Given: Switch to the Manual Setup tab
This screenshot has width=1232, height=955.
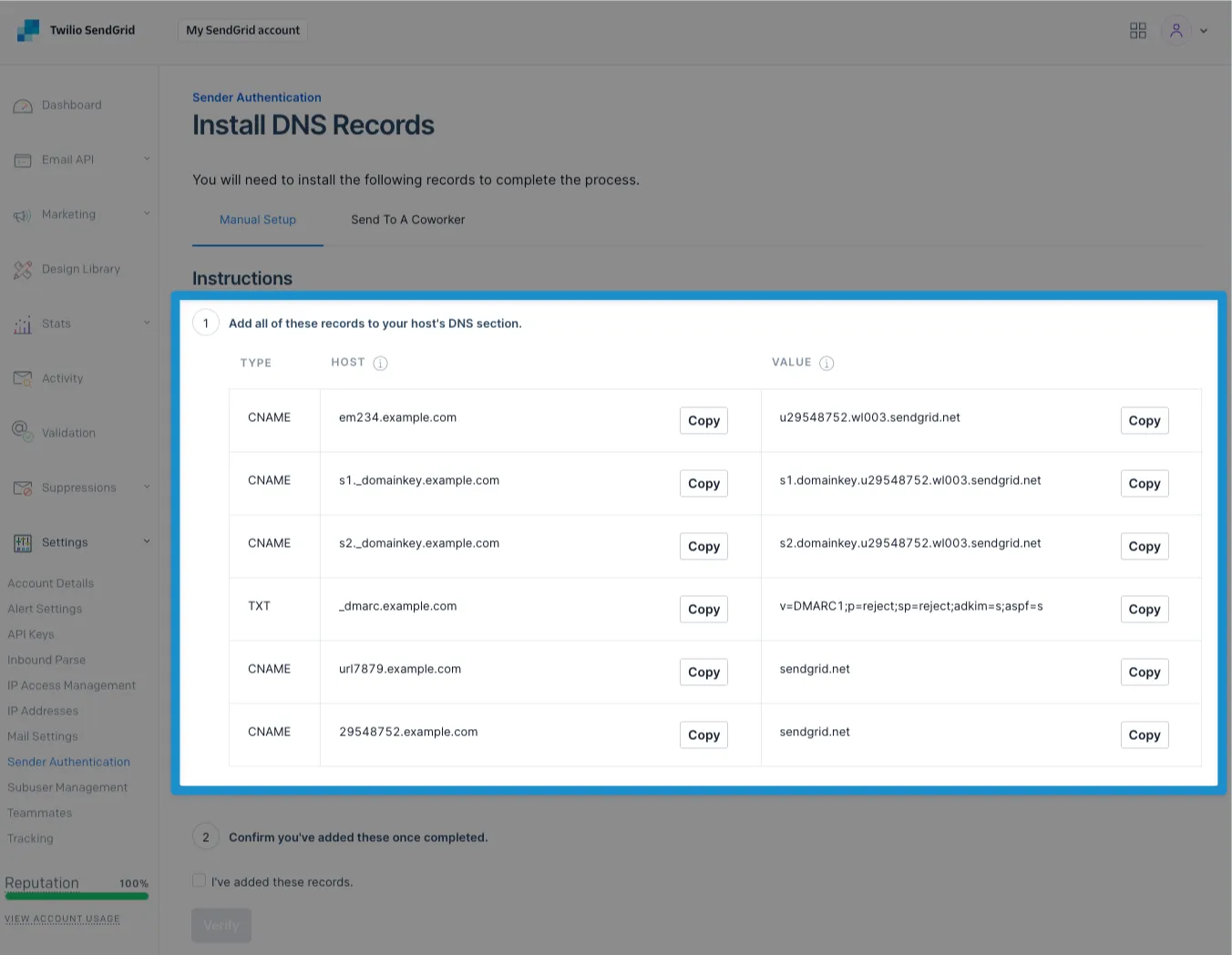Looking at the screenshot, I should tap(258, 220).
